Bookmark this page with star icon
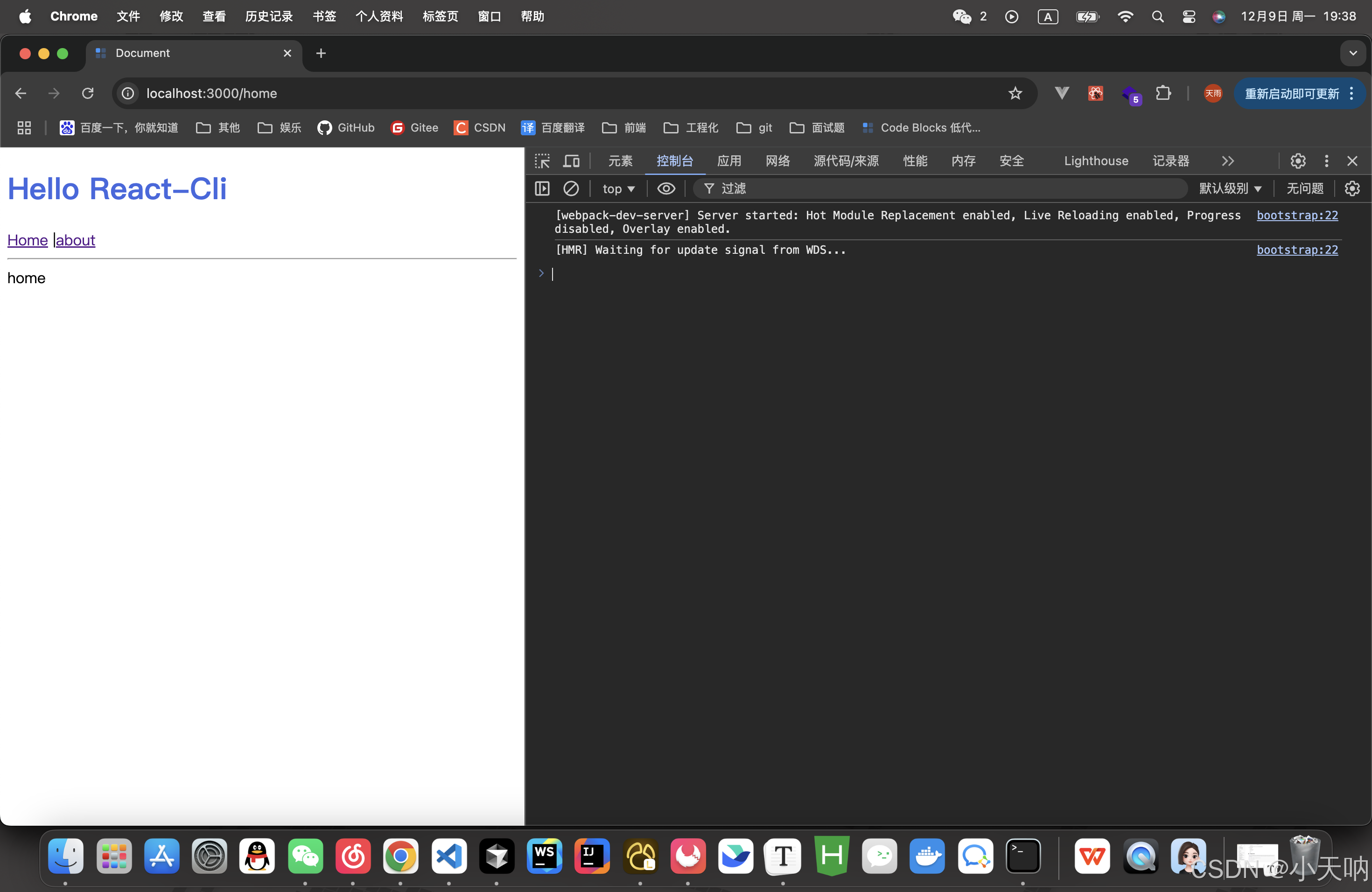This screenshot has width=1372, height=892. click(x=1015, y=93)
